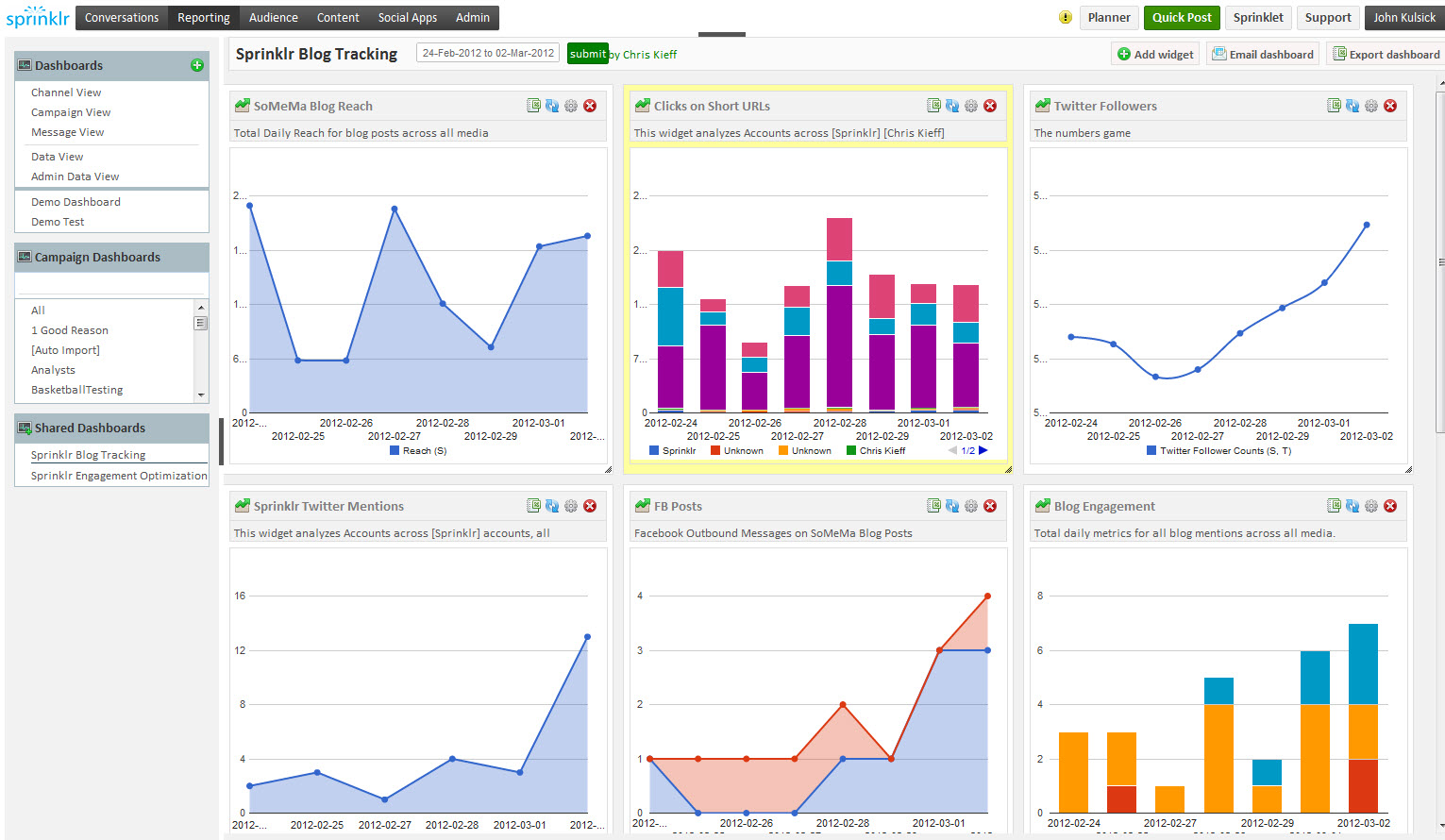Image resolution: width=1445 pixels, height=840 pixels.
Task: Click the Quick Post button
Action: tap(1182, 17)
